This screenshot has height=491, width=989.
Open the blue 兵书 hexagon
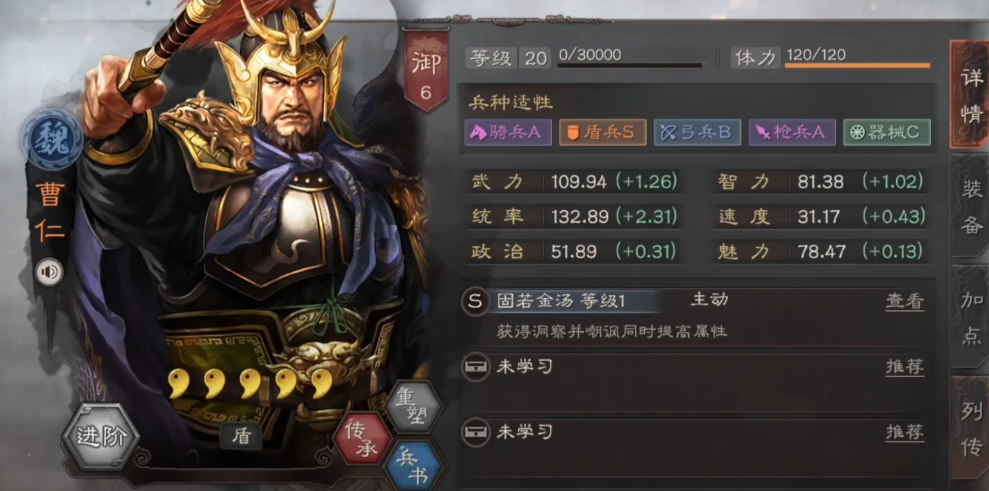pyautogui.click(x=413, y=466)
